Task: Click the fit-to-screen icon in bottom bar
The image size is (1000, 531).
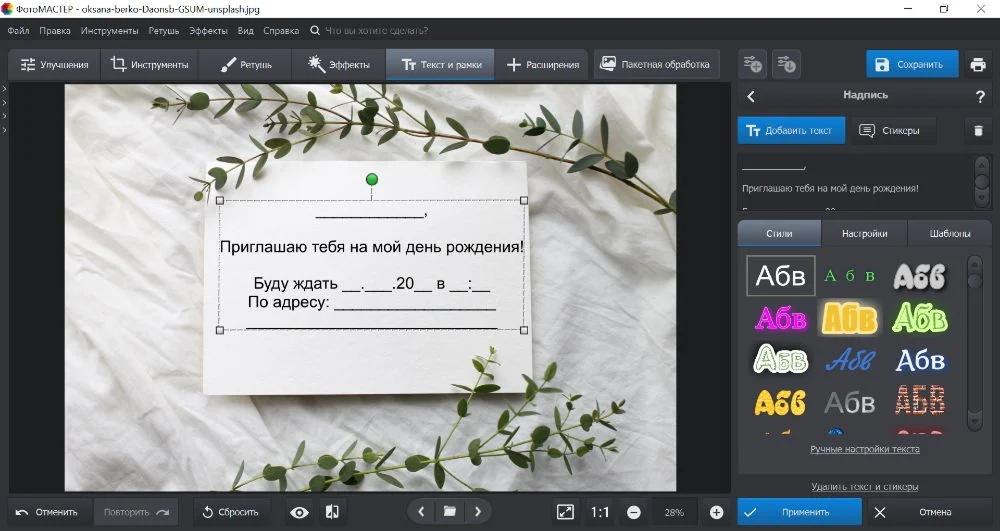Action: [565, 512]
